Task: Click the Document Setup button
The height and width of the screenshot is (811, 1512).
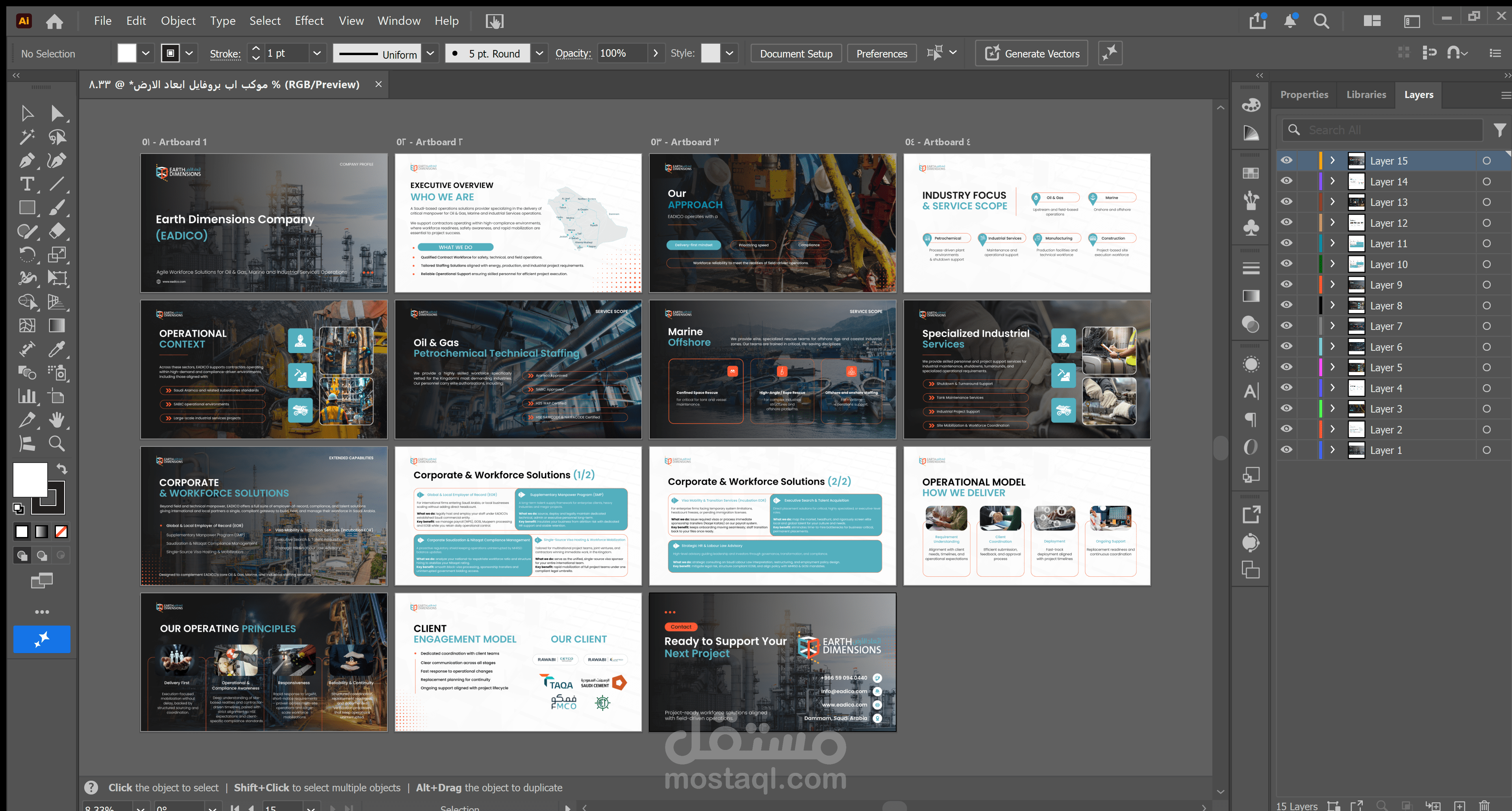Action: point(796,54)
